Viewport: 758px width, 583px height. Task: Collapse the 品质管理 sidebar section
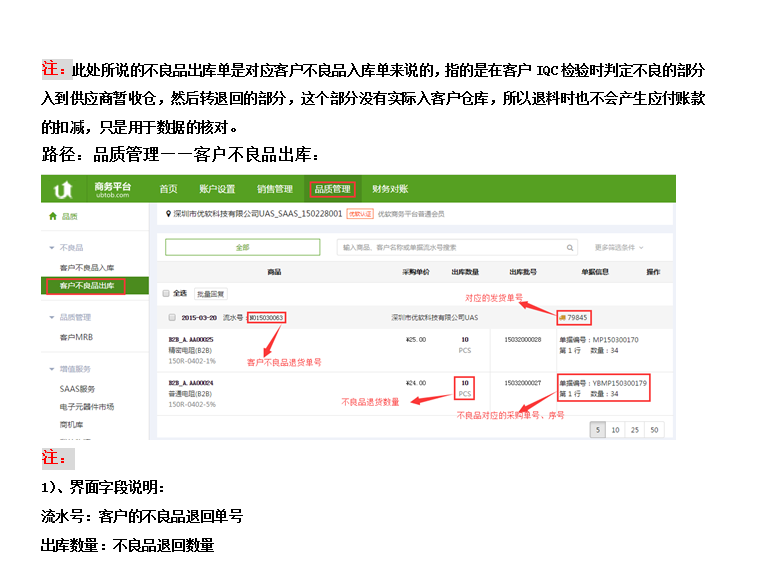coord(52,317)
